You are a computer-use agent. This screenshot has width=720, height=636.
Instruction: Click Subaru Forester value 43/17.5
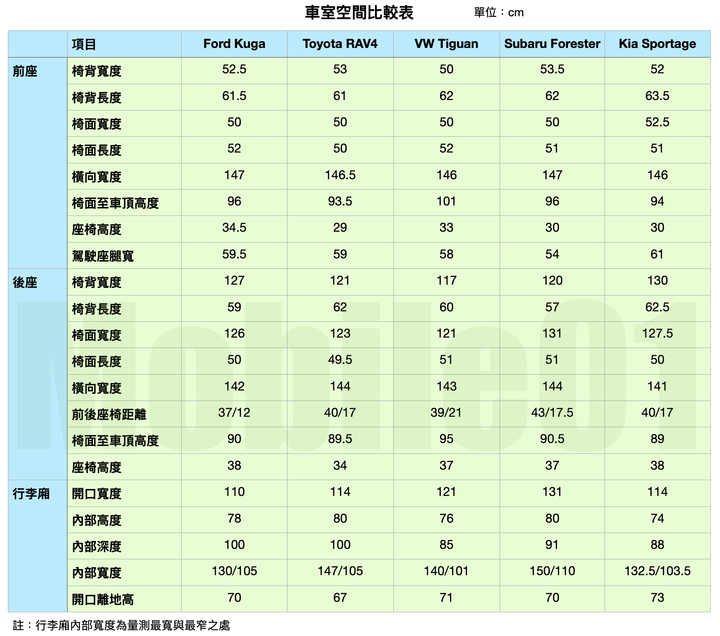[x=552, y=413]
